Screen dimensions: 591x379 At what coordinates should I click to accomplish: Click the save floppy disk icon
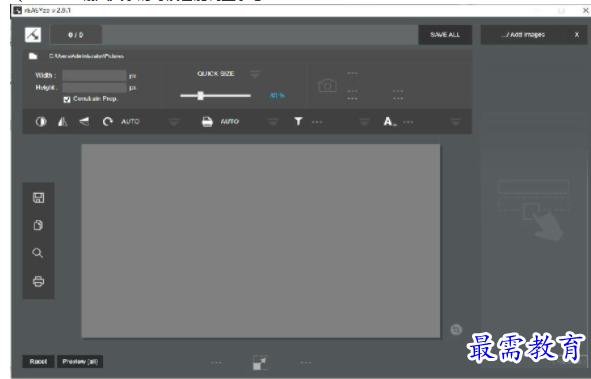(x=38, y=198)
